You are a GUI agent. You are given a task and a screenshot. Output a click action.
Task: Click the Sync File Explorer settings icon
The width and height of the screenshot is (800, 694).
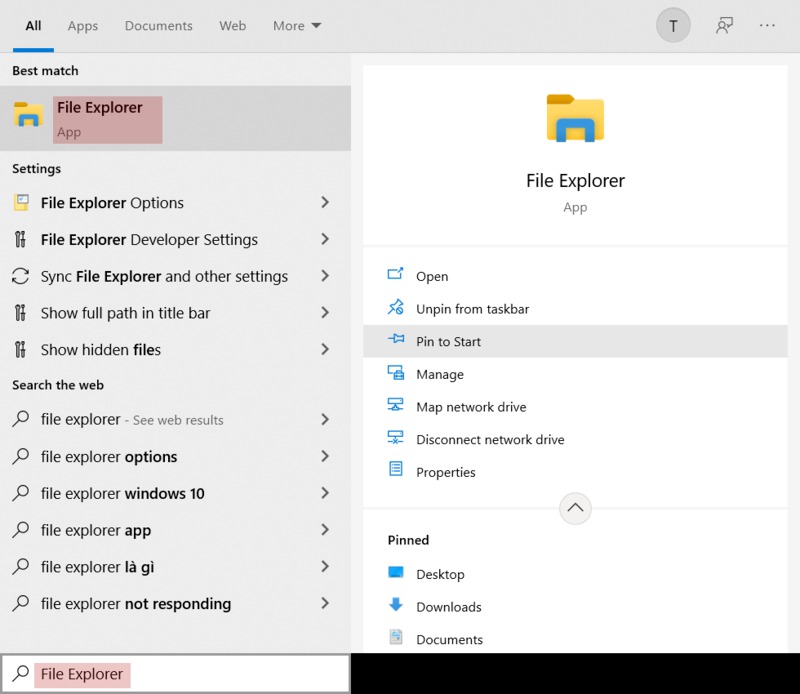pos(22,276)
